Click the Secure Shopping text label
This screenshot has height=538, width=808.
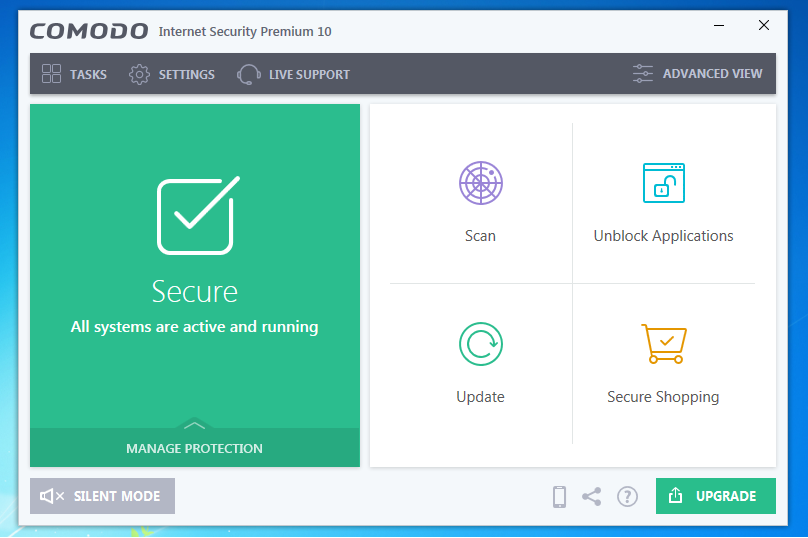[x=663, y=397]
